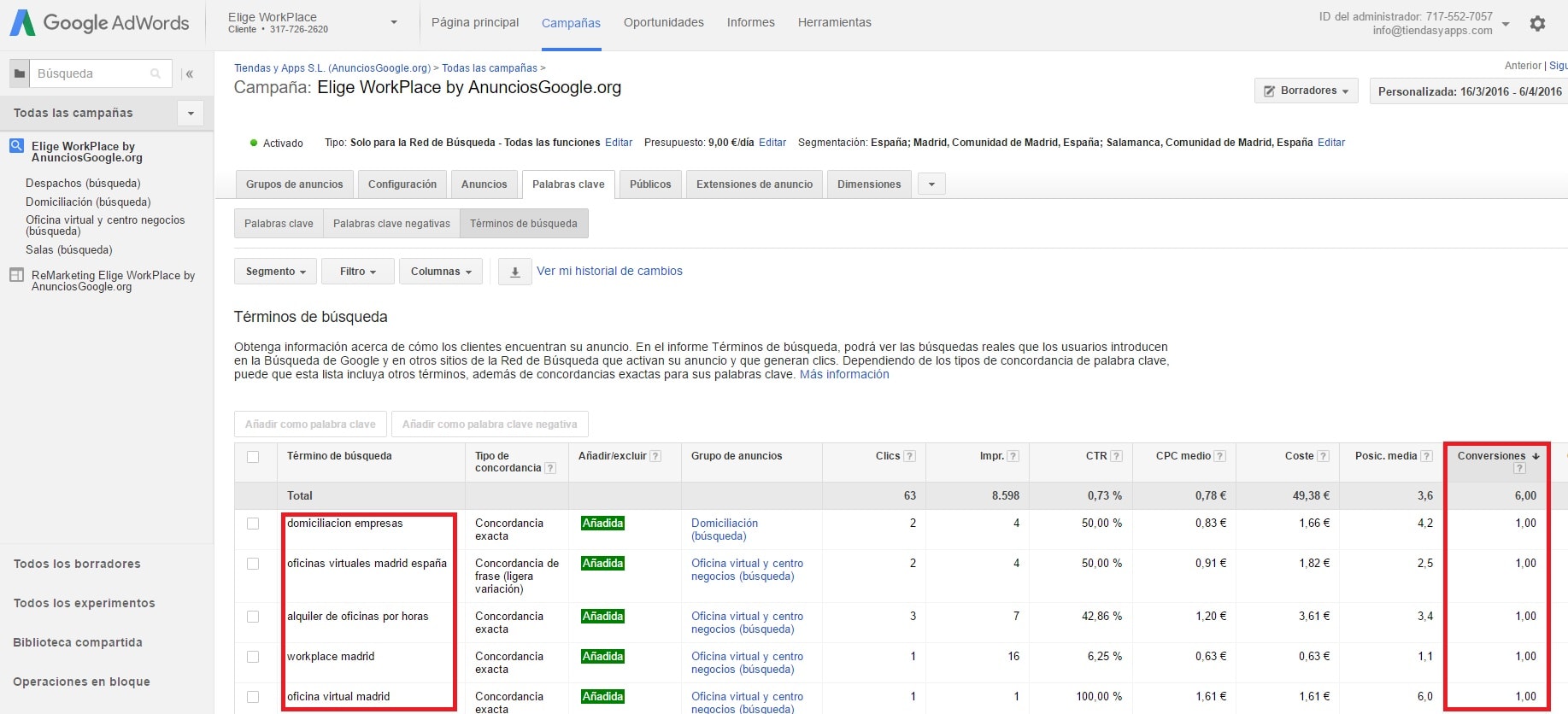1568x714 pixels.
Task: Click Añadir como palabra clave button
Action: pos(310,424)
